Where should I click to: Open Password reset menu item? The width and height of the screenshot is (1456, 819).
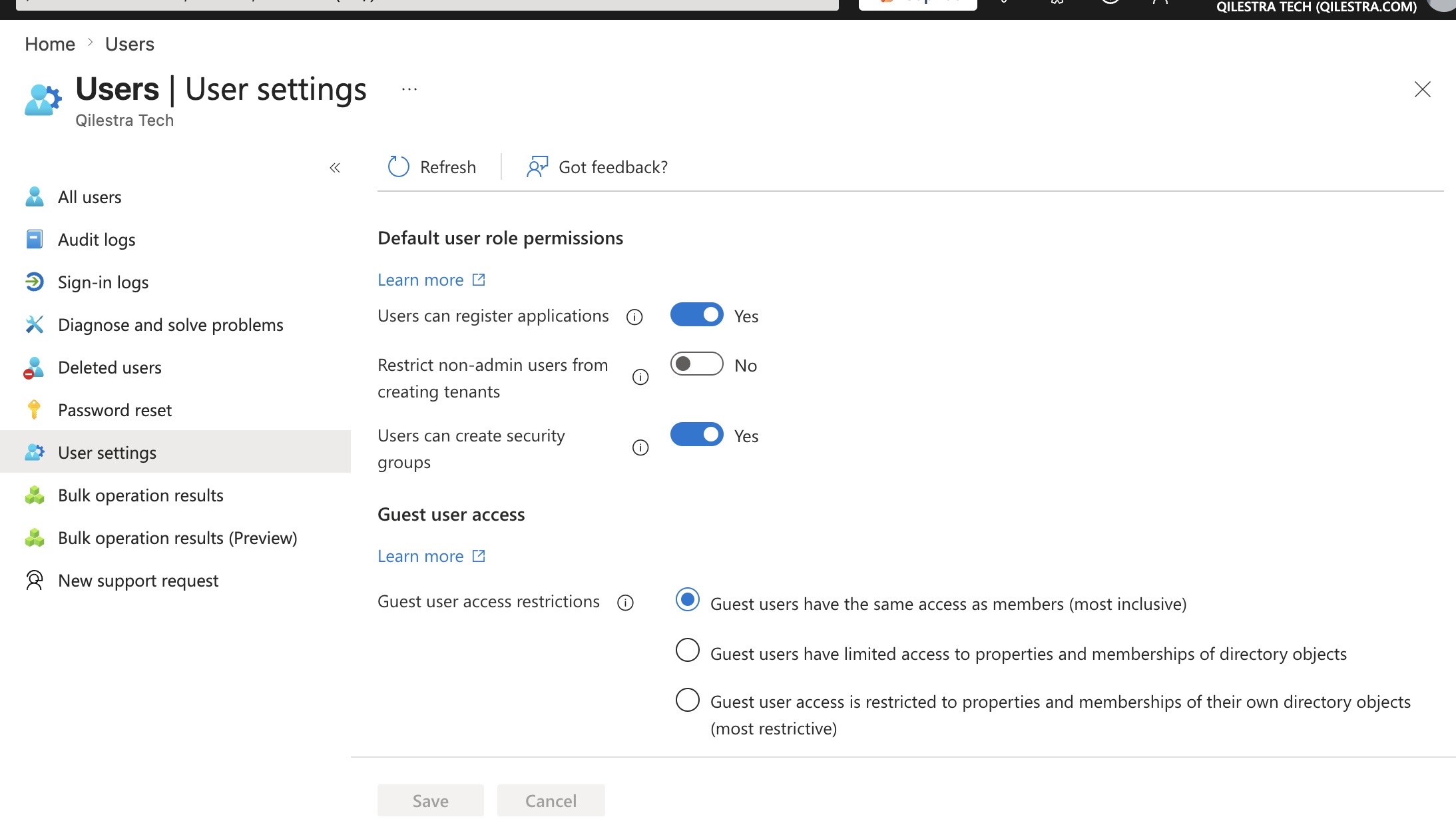tap(176, 410)
